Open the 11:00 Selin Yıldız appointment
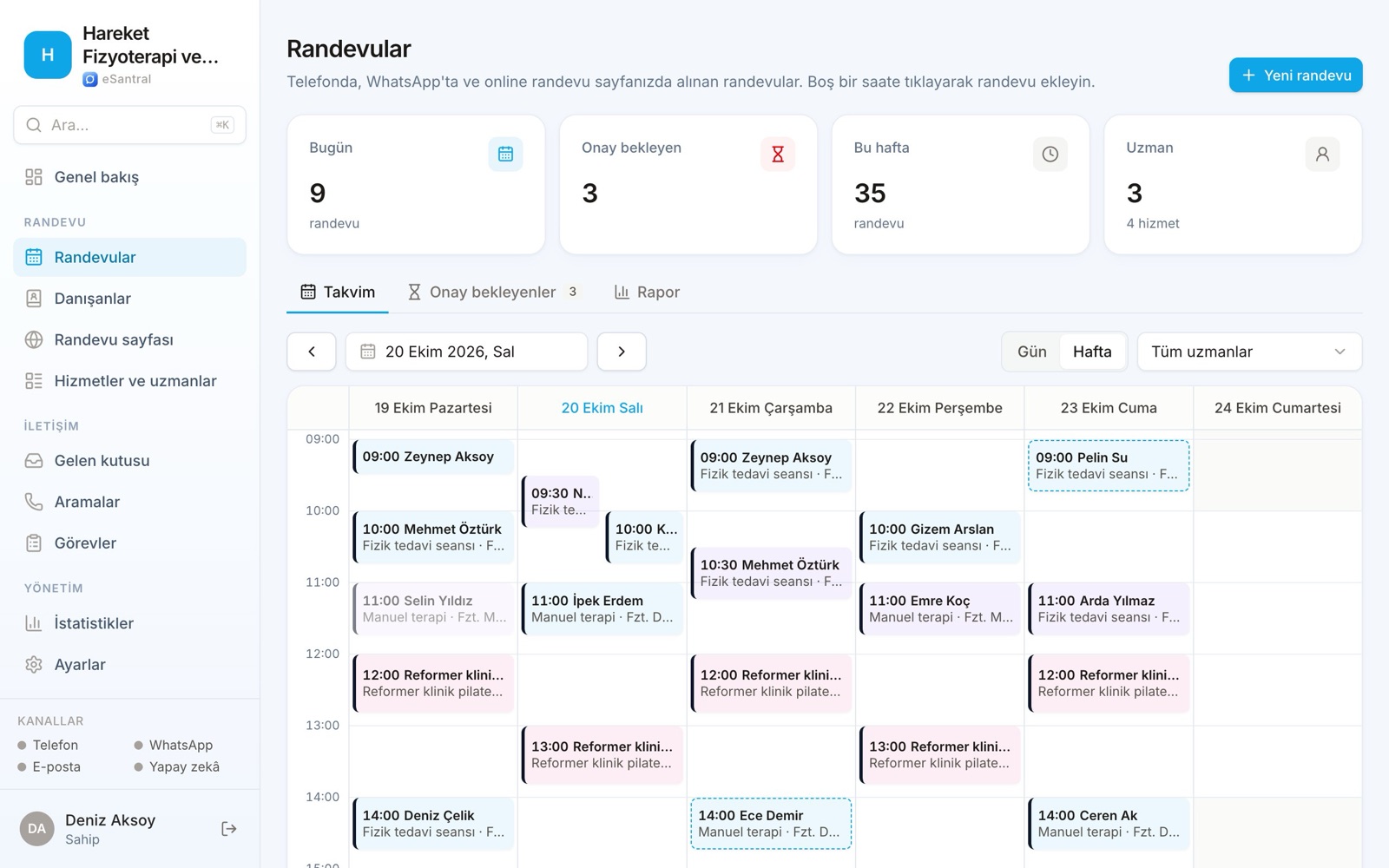The height and width of the screenshot is (868, 1389). coord(433,608)
